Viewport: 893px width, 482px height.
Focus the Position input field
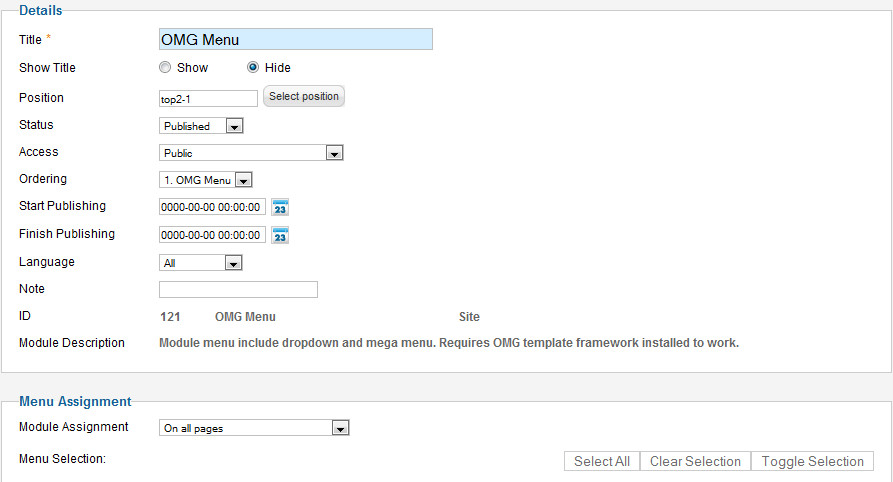coord(208,98)
